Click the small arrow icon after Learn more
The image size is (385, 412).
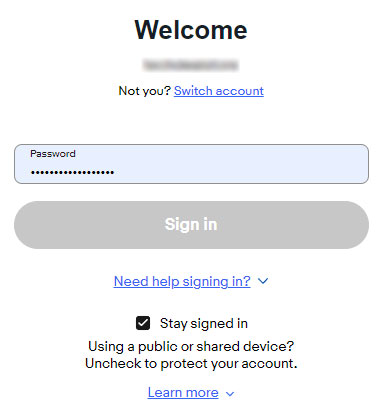point(230,394)
